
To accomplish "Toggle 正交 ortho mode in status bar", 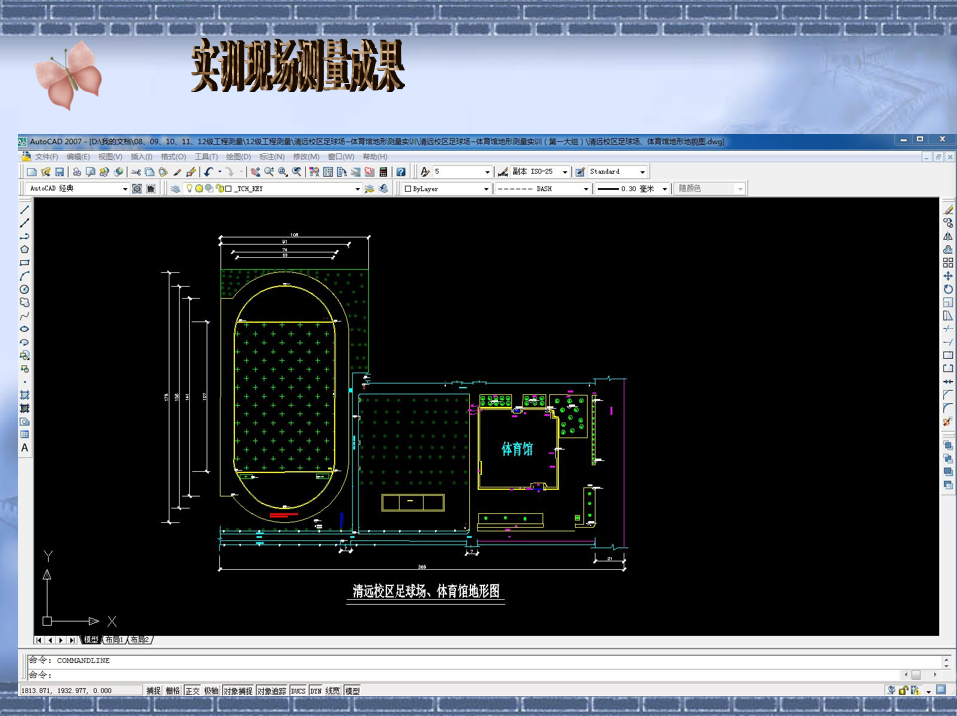I will click(192, 691).
